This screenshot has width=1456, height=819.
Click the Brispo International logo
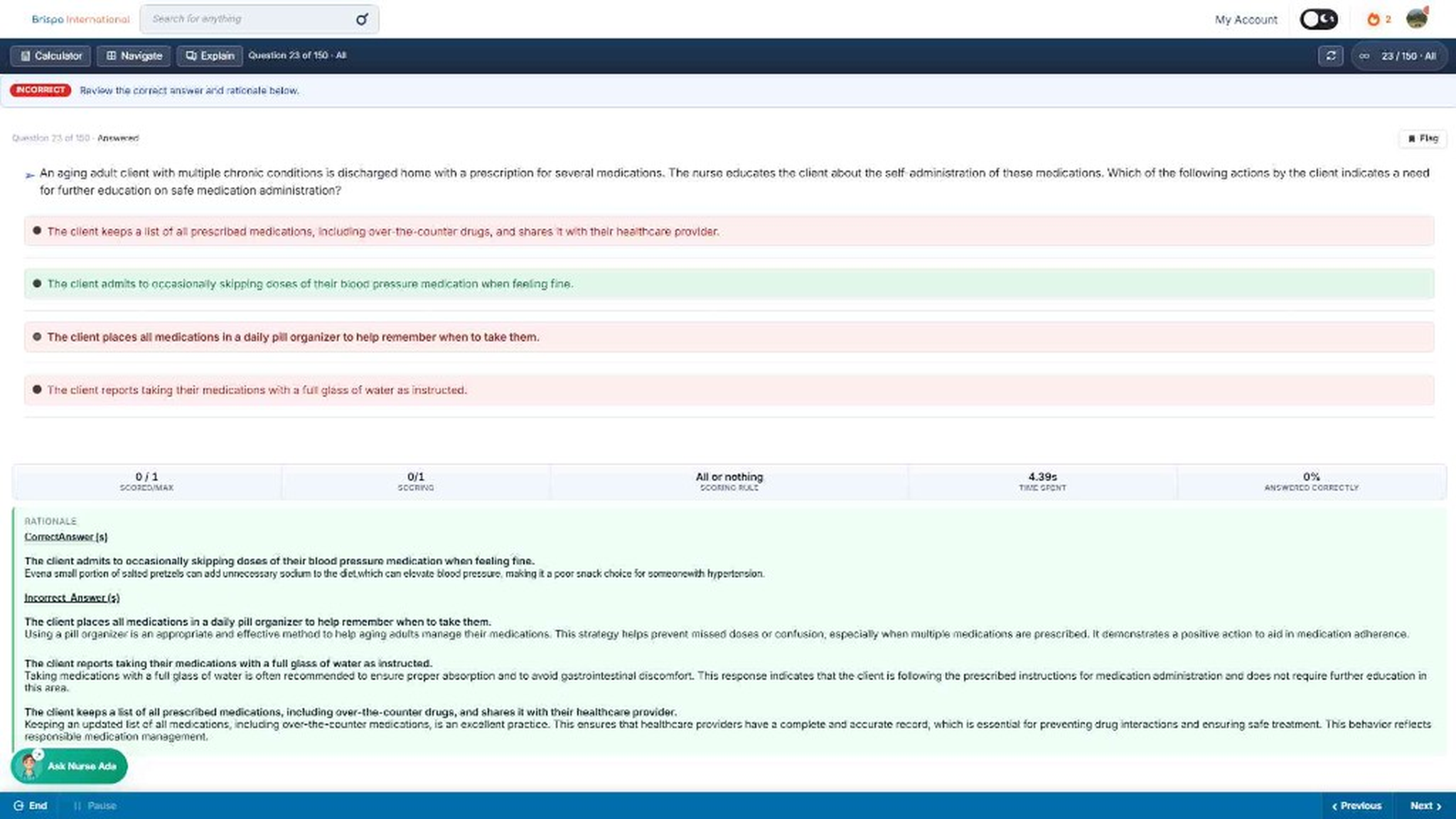[80, 19]
